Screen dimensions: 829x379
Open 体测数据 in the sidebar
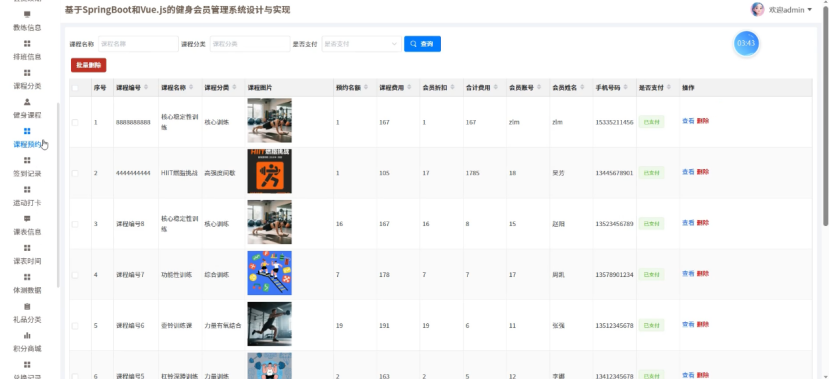(x=27, y=290)
